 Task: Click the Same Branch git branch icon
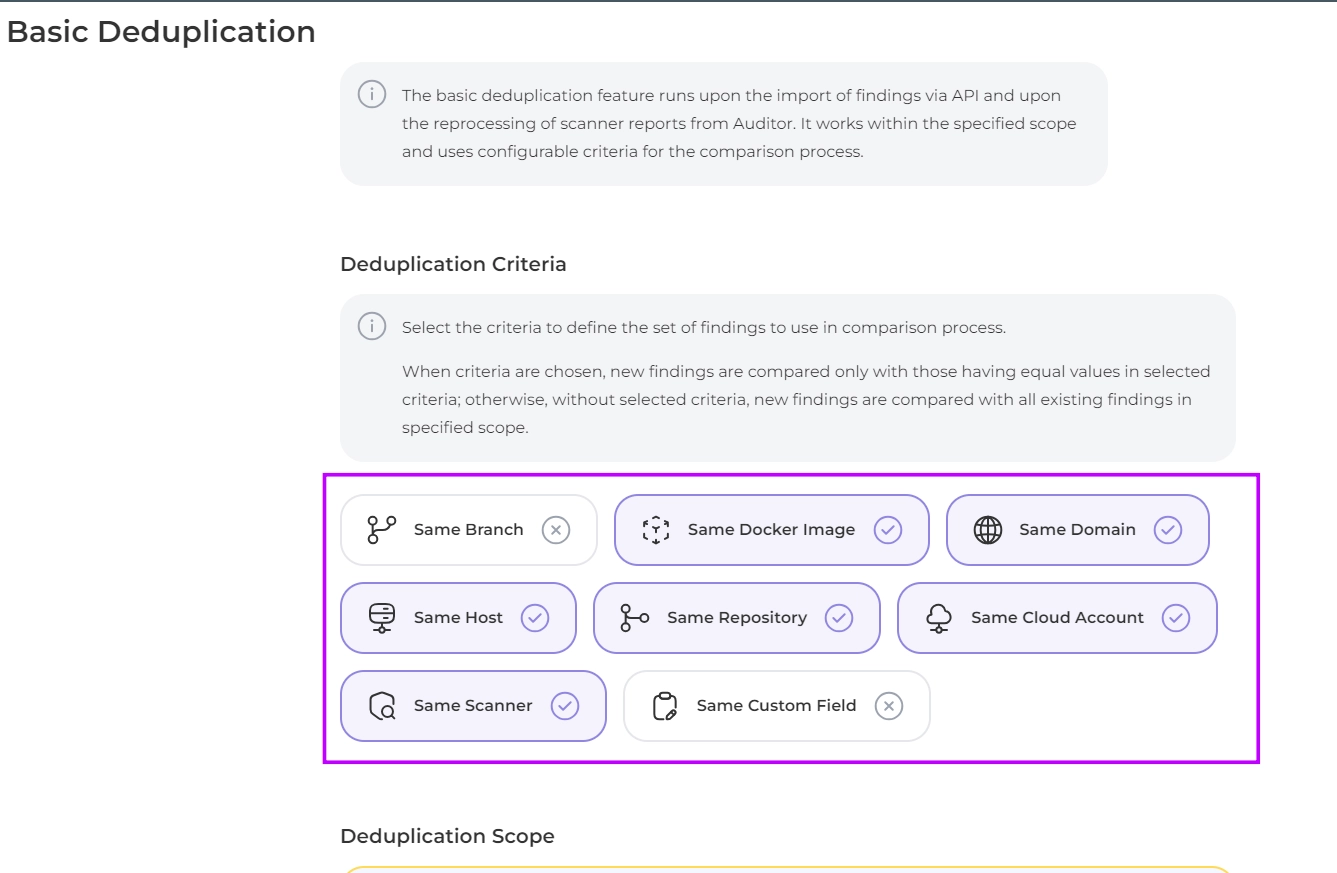coord(382,530)
